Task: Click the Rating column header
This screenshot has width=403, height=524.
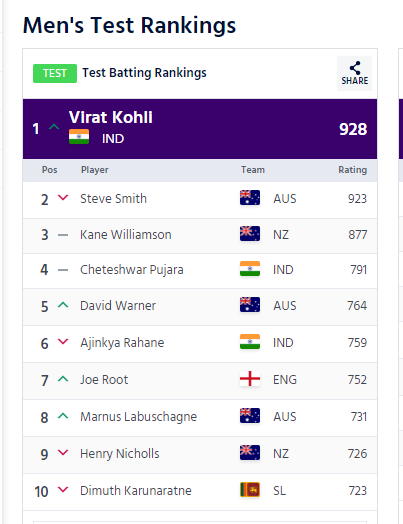Action: point(353,170)
